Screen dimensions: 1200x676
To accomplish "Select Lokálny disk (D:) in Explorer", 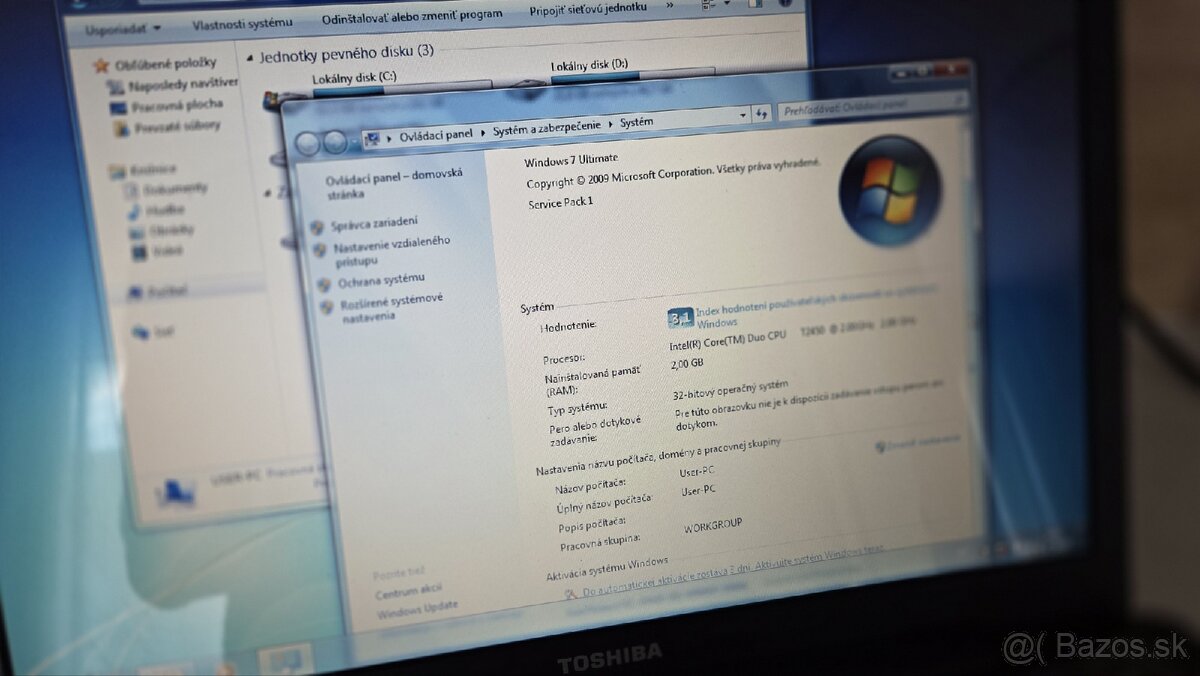I will (591, 66).
